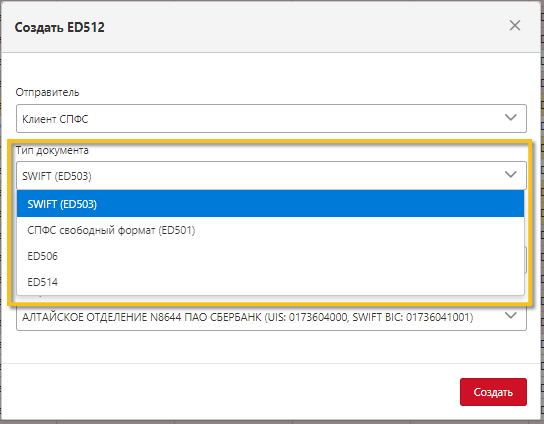Click the chevron arrow in Тип документа field
This screenshot has height=424, width=544.
click(x=511, y=175)
